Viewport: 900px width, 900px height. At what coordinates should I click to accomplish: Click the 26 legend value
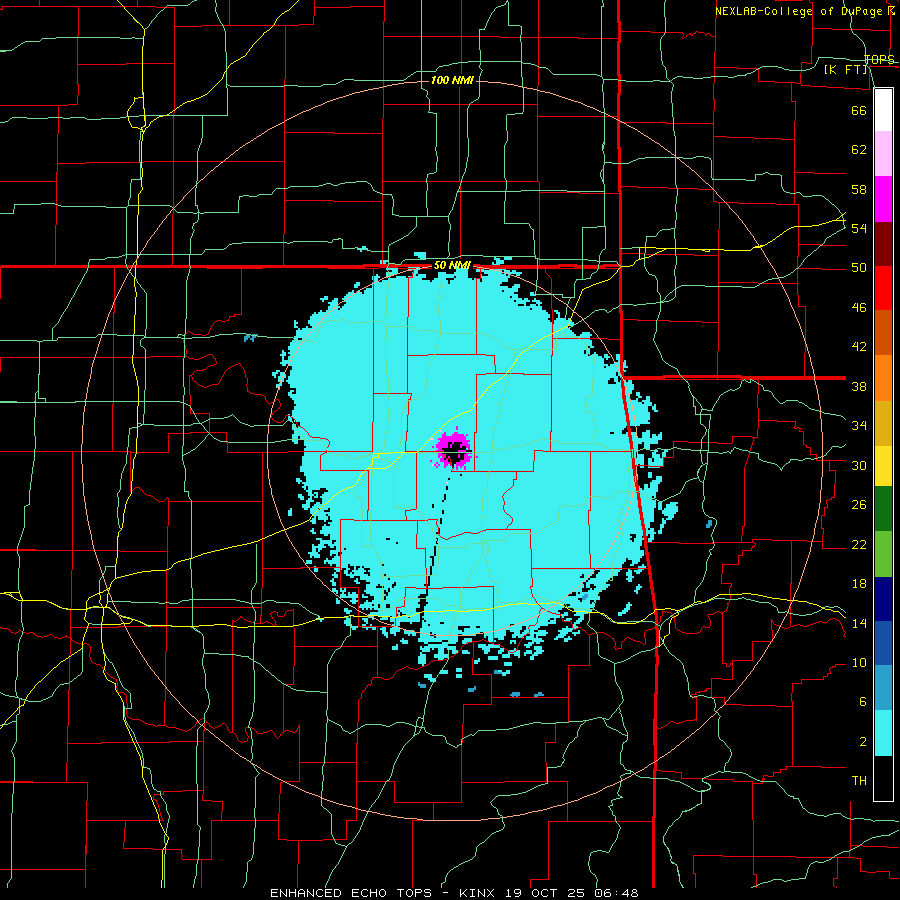point(859,505)
